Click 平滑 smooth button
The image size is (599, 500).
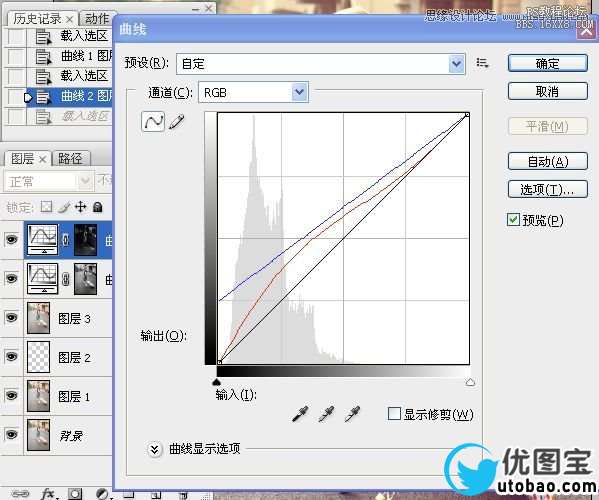coord(547,126)
